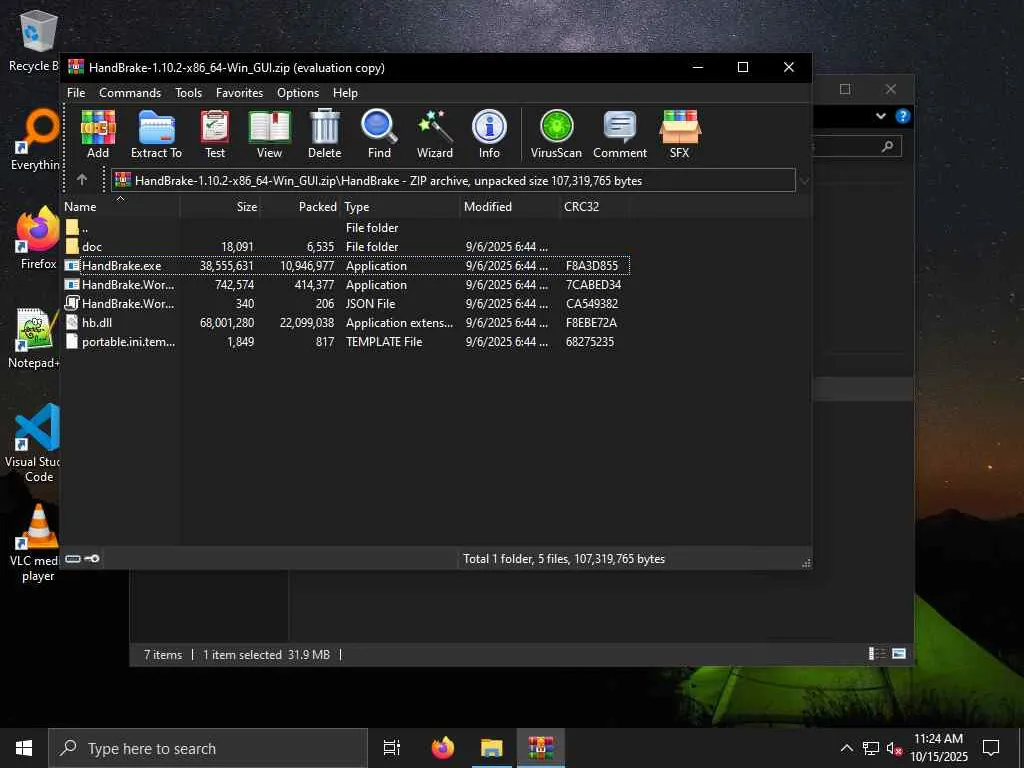Show archive Info
This screenshot has height=768, width=1024.
[489, 134]
